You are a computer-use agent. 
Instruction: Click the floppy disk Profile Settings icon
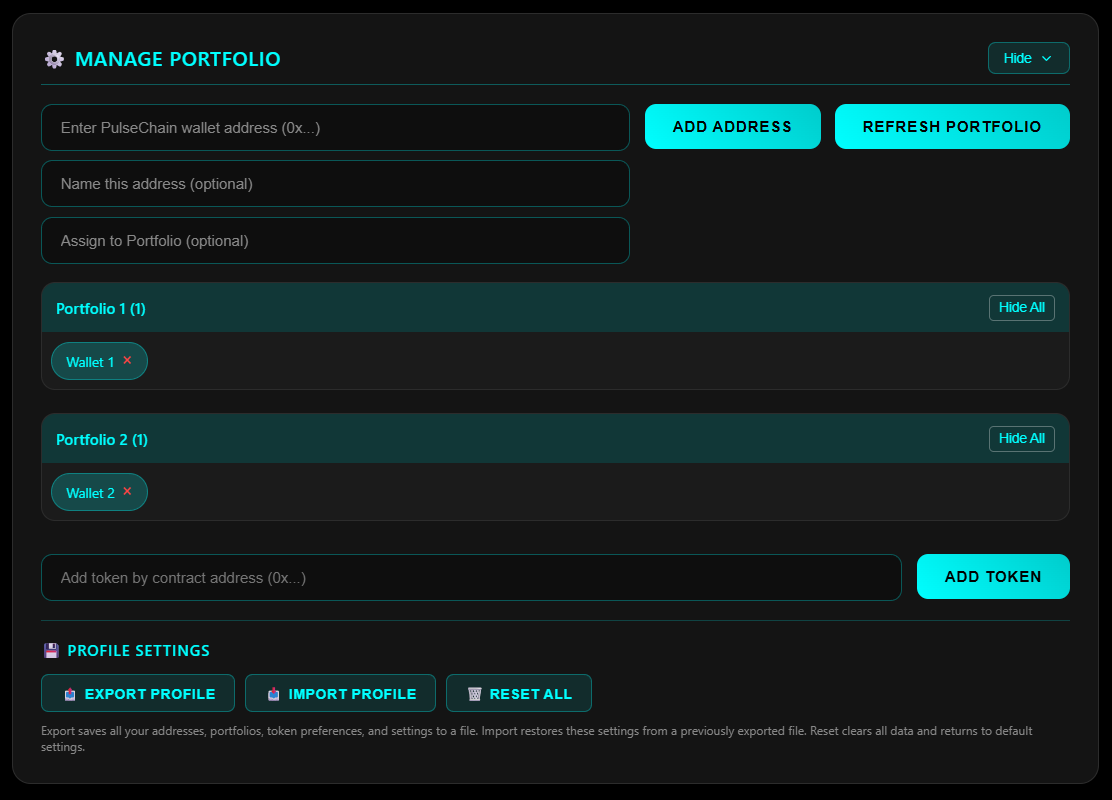[x=51, y=650]
